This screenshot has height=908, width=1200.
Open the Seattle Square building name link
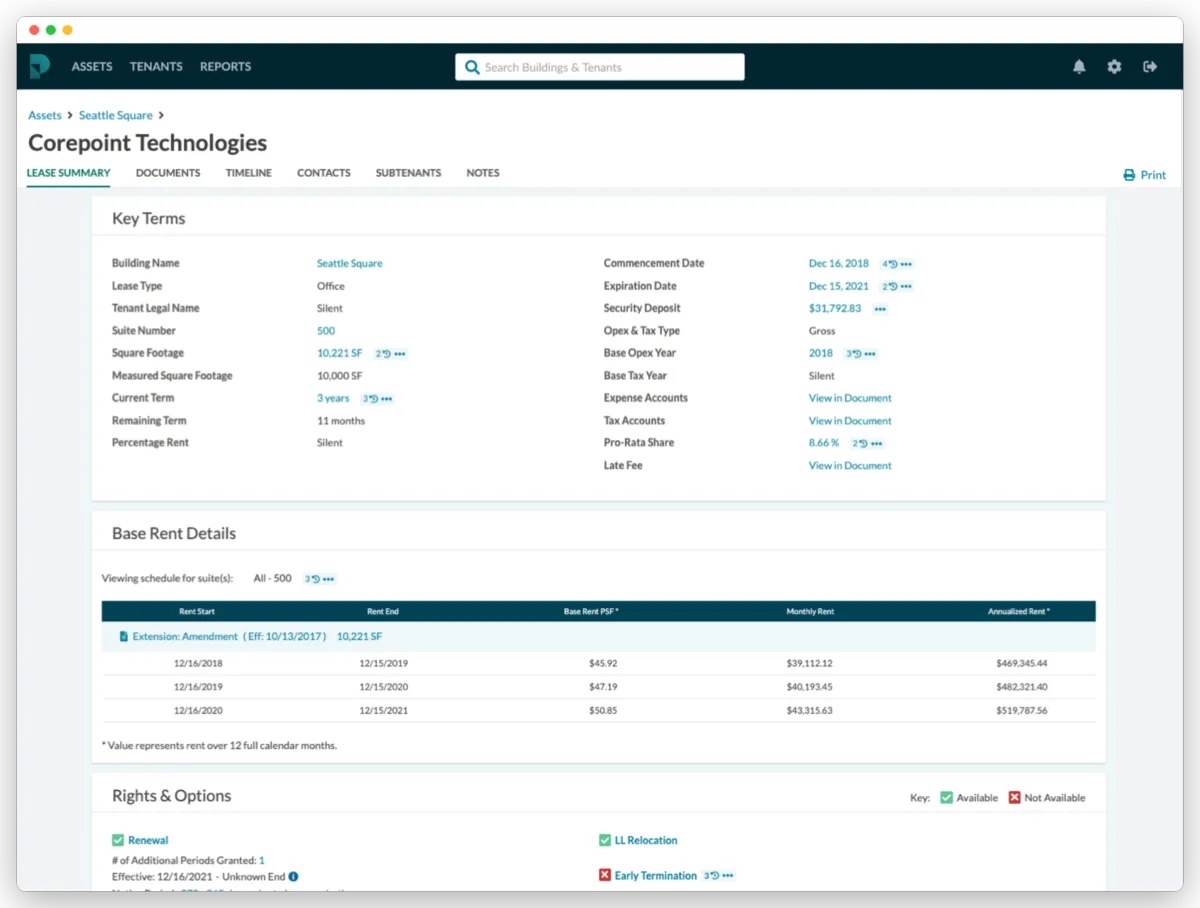coord(349,264)
